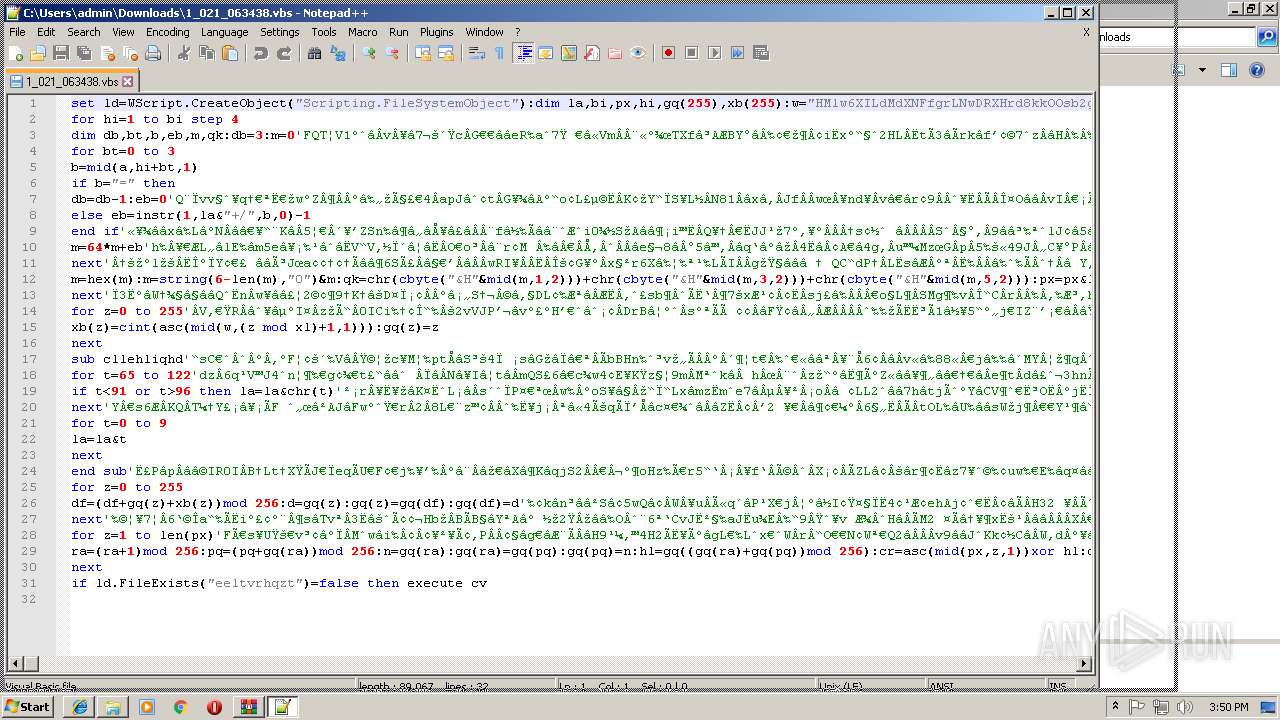The width and height of the screenshot is (1280, 720).
Task: Open Explorer view options dropdown arrow
Action: [x=1202, y=70]
